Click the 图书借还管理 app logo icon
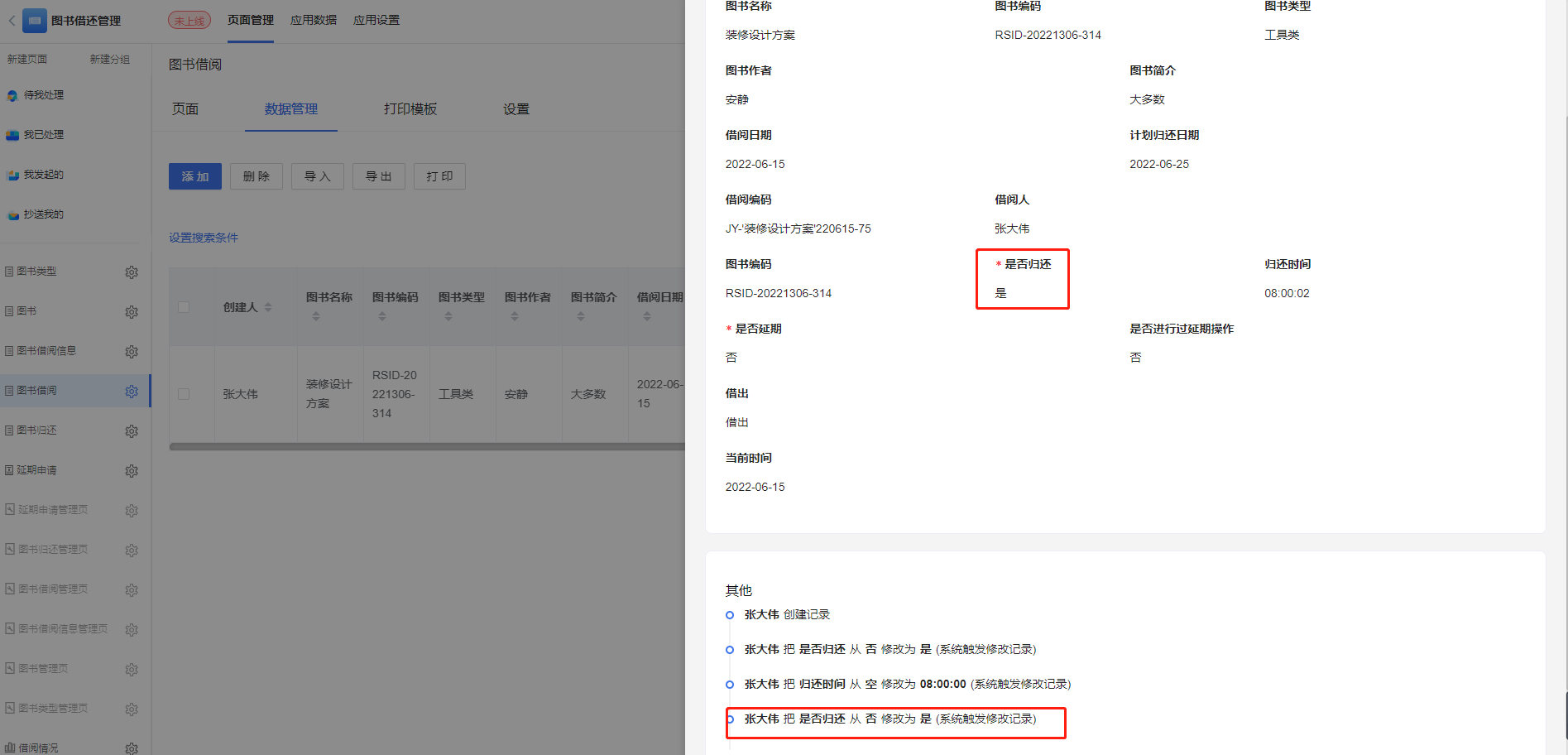Viewport: 1568px width, 755px height. point(35,21)
